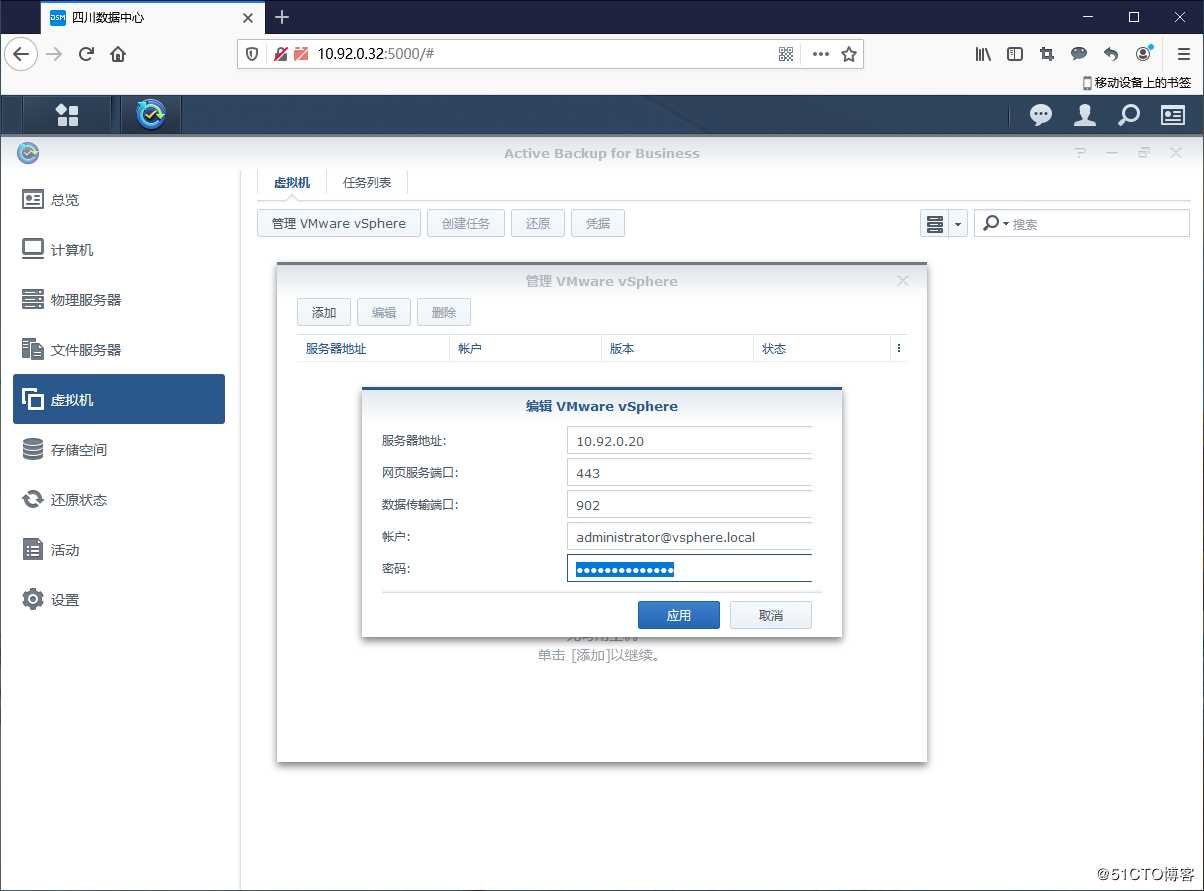Select 存储空间 in sidebar

(119, 449)
